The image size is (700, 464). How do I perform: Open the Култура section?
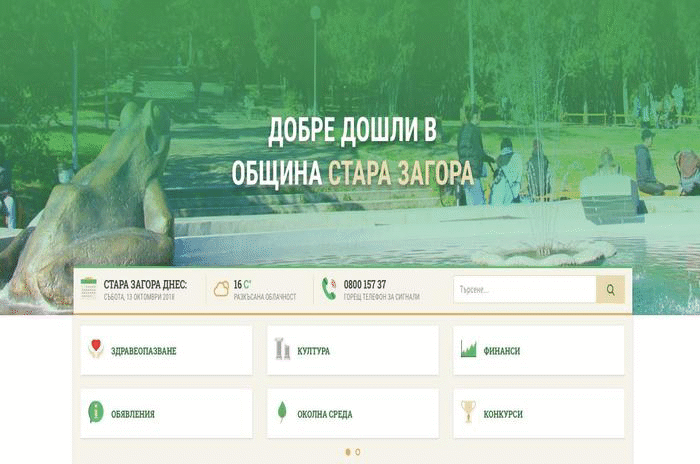(353, 351)
